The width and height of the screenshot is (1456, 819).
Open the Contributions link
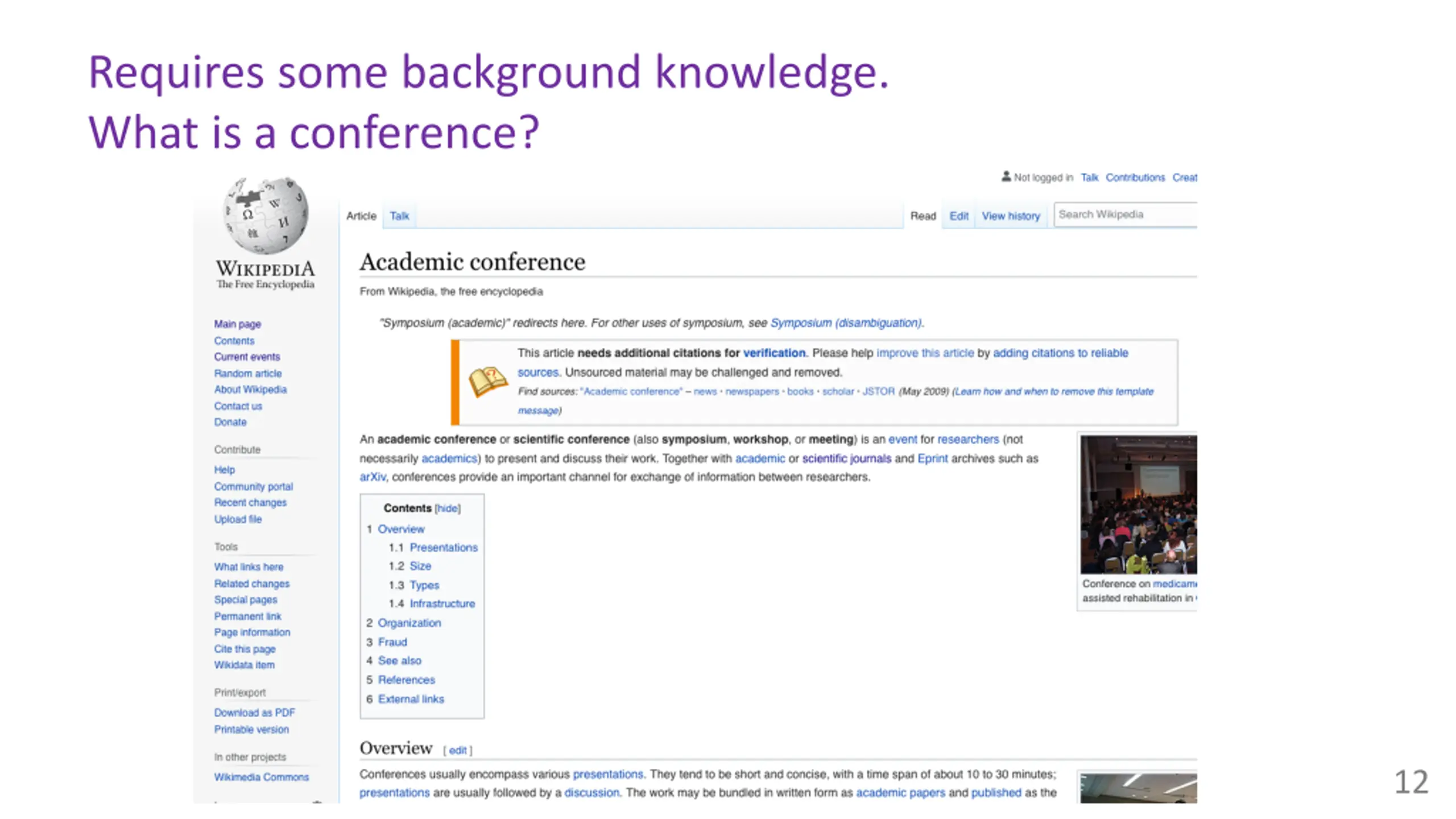tap(1135, 177)
